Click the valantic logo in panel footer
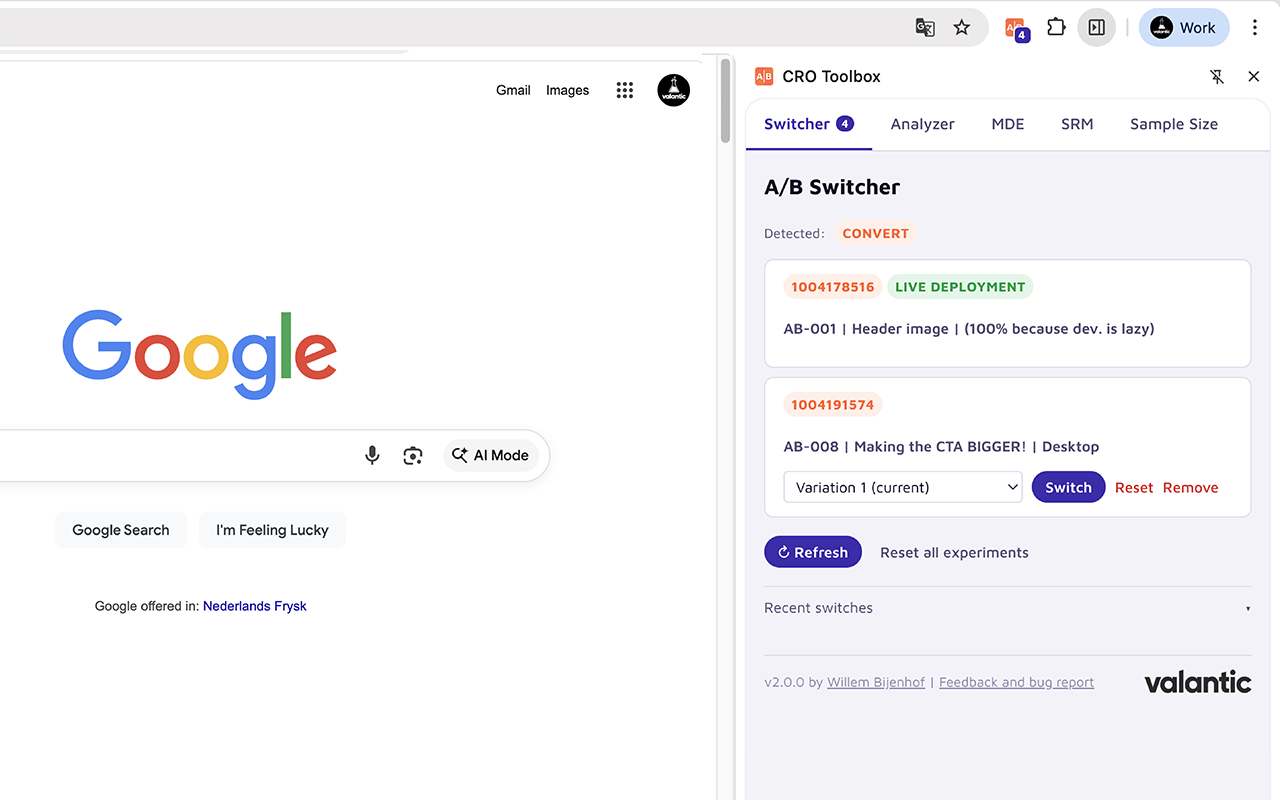Image resolution: width=1280 pixels, height=800 pixels. 1198,682
